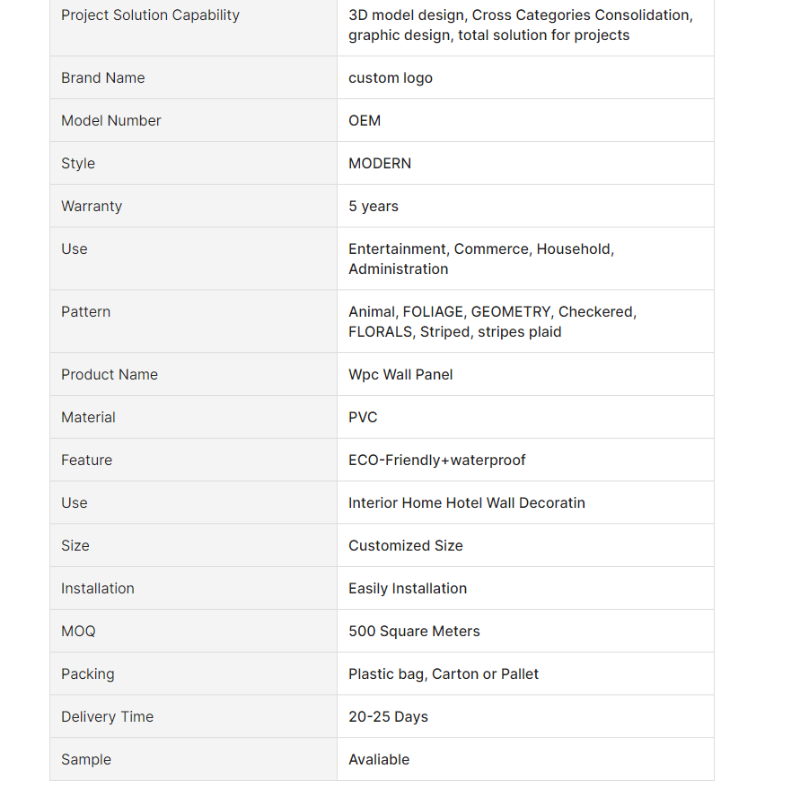
Task: Click the PVC material value
Action: tap(362, 417)
